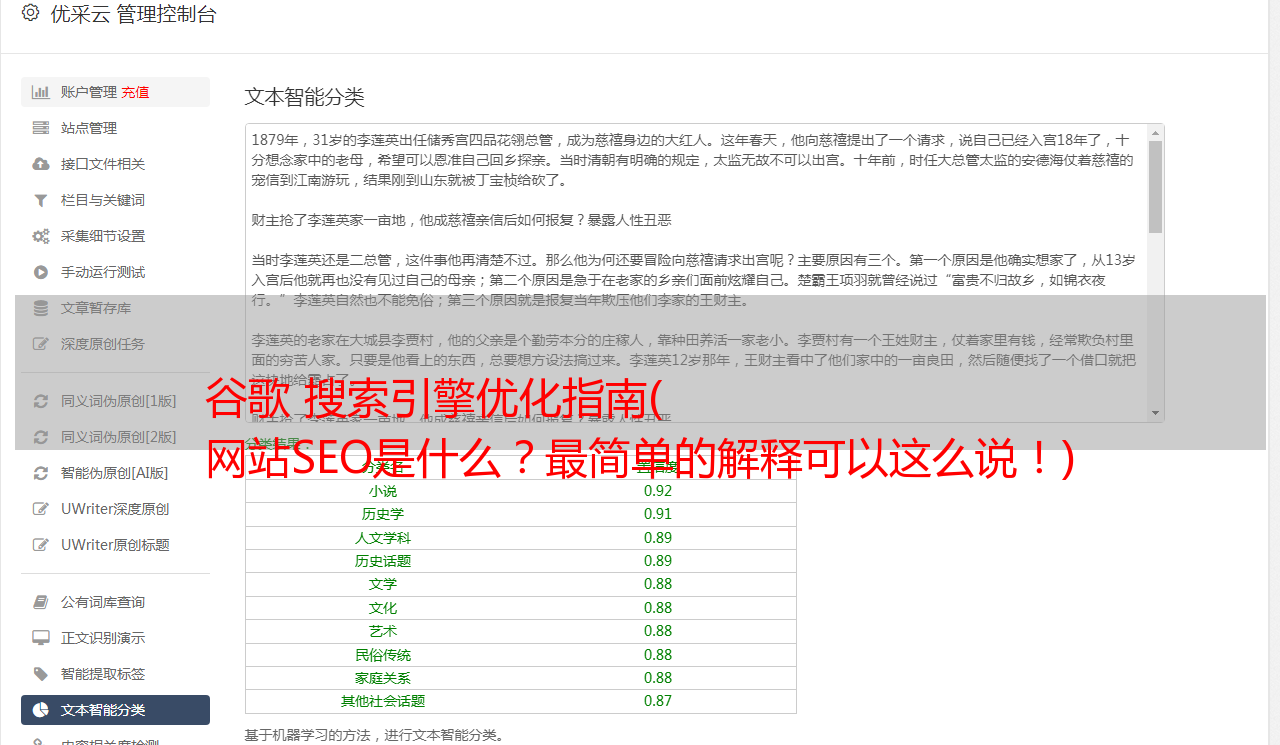Click the gears icon for 采集细节设置
This screenshot has width=1280, height=745.
click(x=41, y=236)
